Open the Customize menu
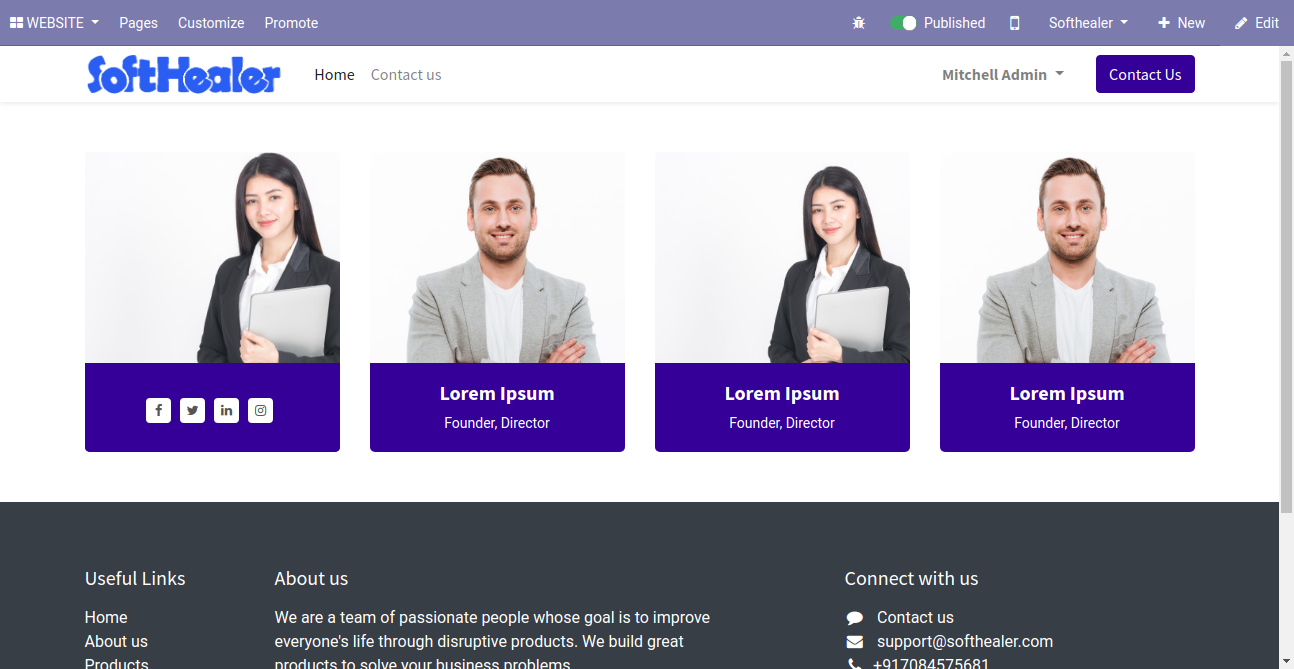Image resolution: width=1294 pixels, height=669 pixels. pyautogui.click(x=211, y=23)
